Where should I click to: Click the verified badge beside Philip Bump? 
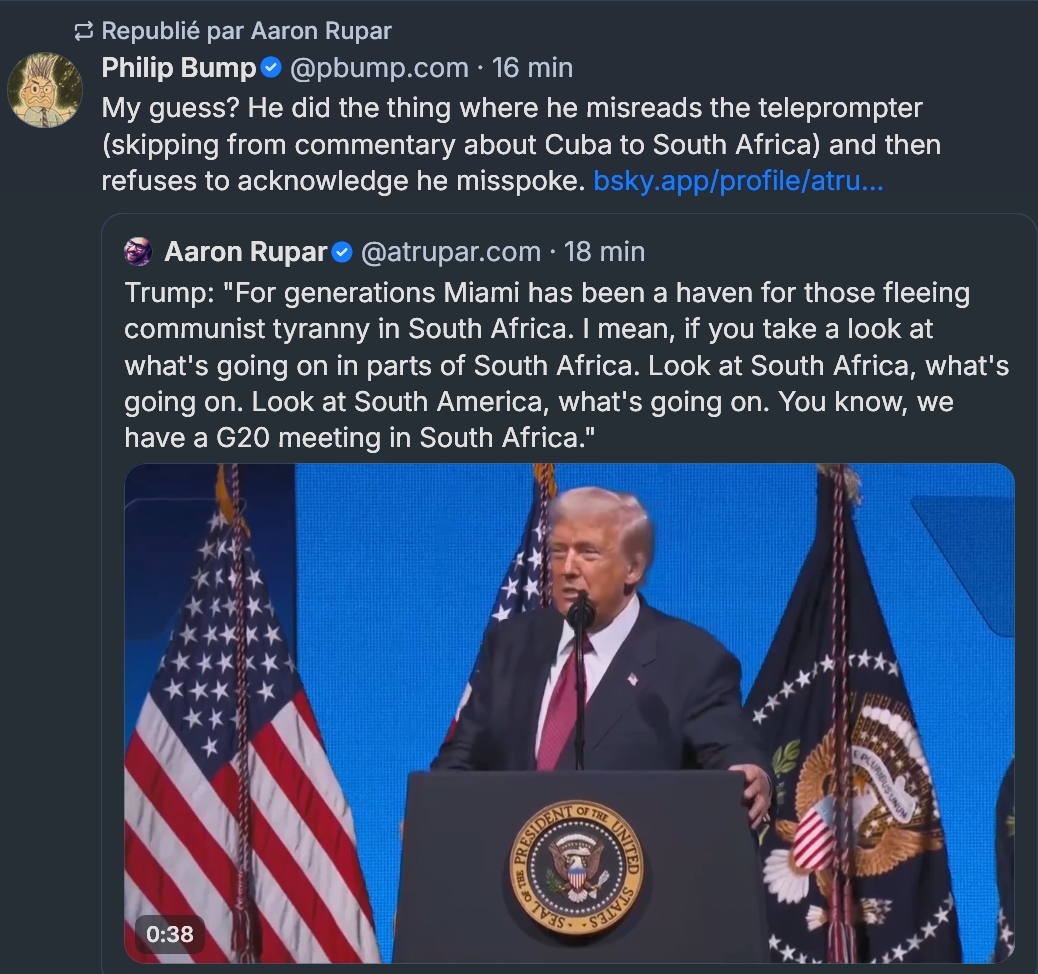(270, 68)
